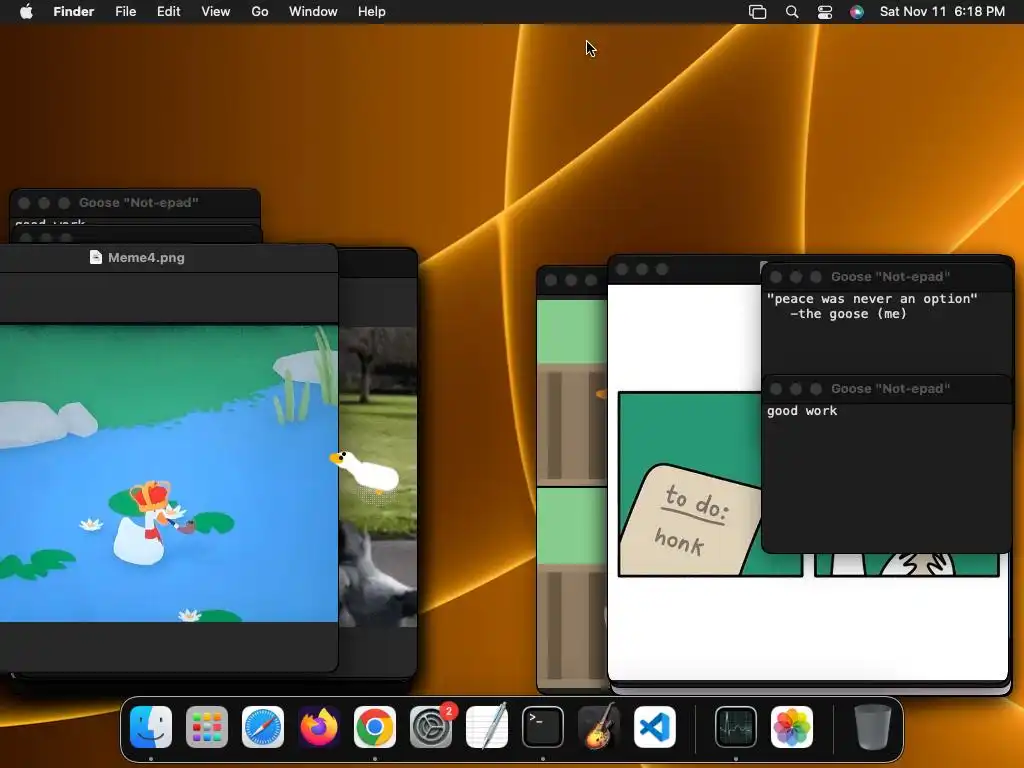Open Finder from the Dock
This screenshot has width=1024, height=768.
click(151, 727)
